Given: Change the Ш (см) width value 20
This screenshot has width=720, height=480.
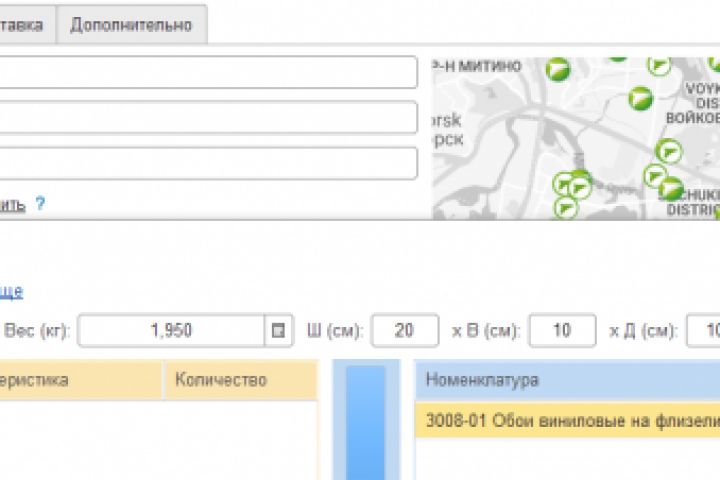Looking at the screenshot, I should [405, 331].
